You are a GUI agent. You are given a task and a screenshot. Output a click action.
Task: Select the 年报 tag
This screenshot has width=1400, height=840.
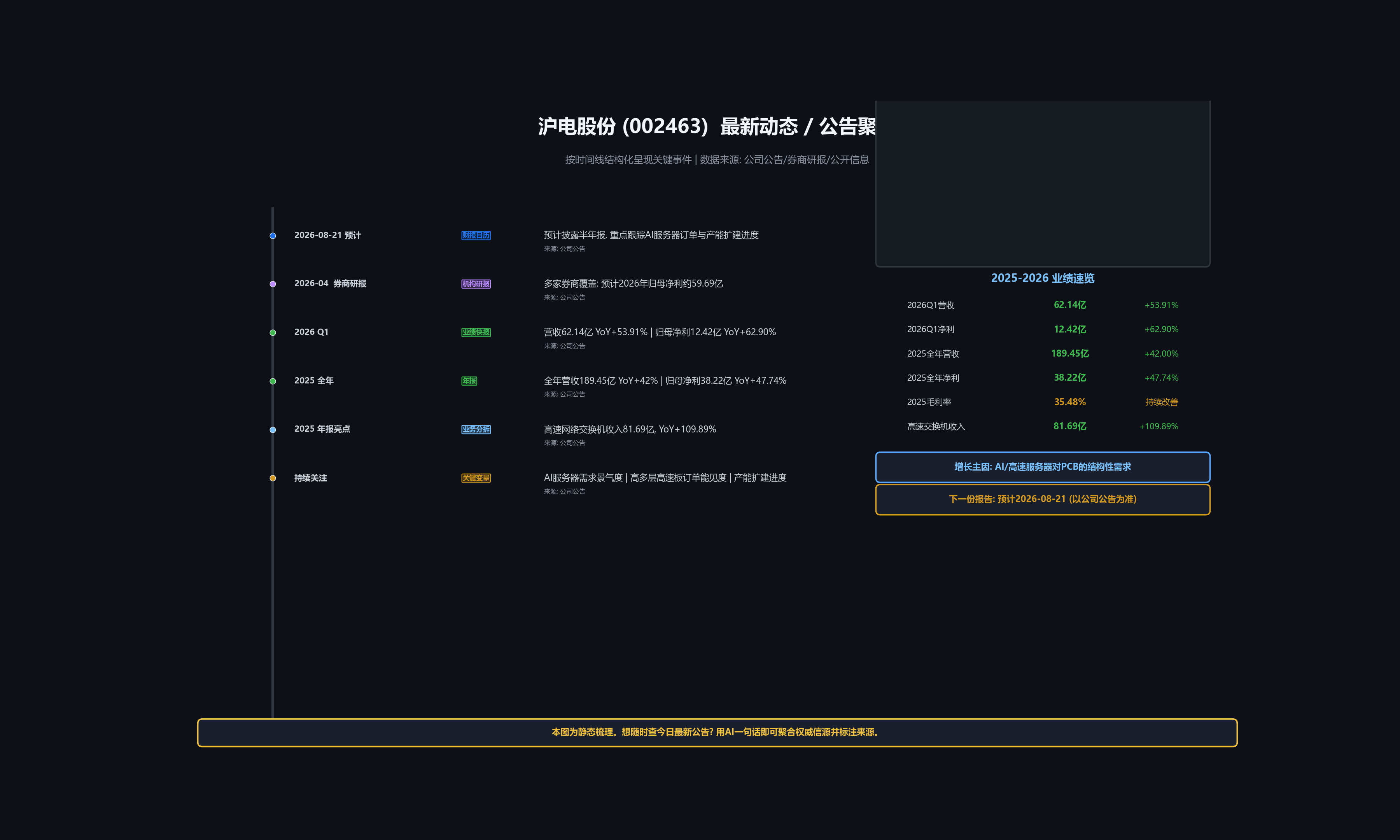click(469, 381)
